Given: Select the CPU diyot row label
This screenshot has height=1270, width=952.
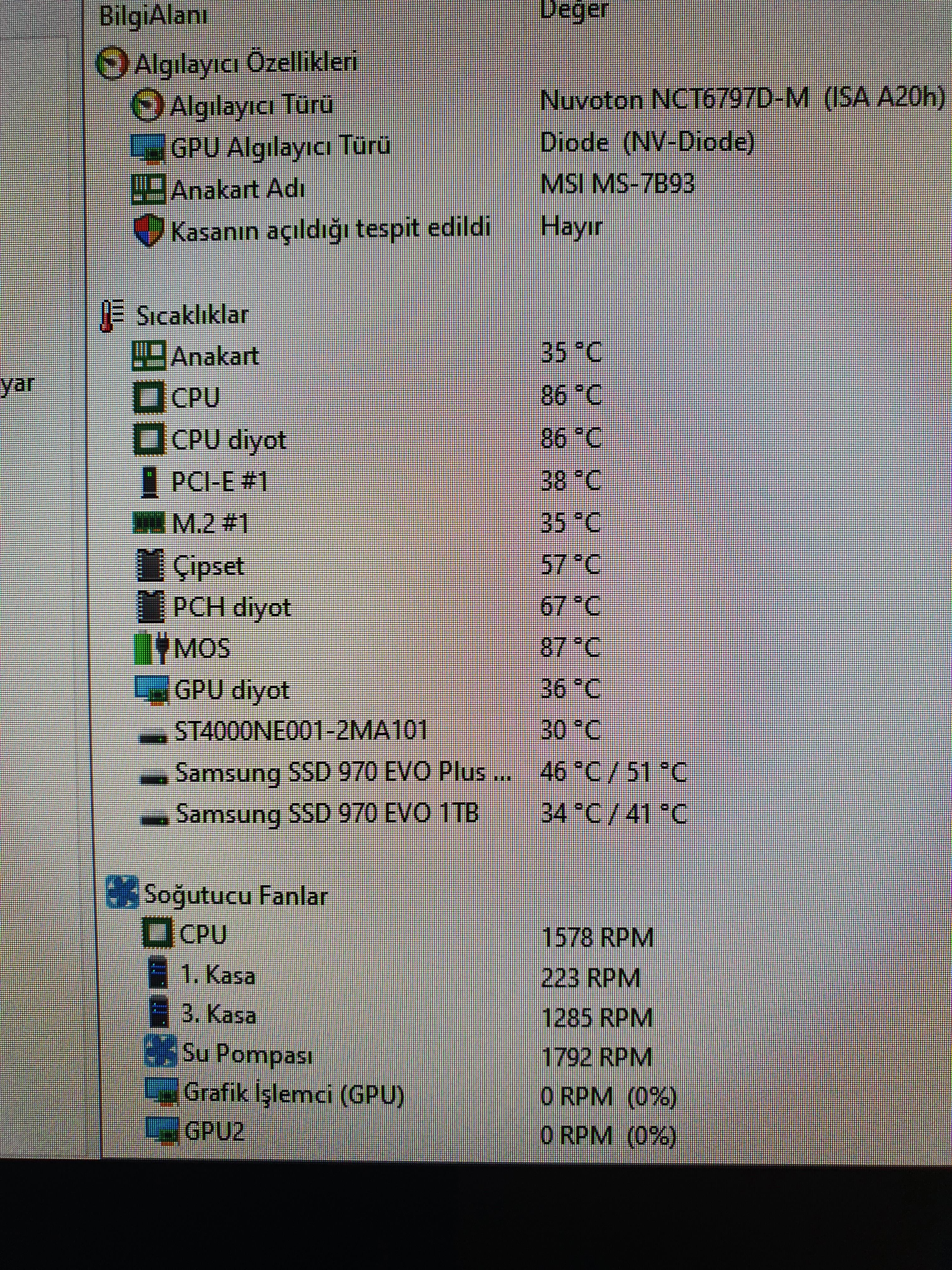Looking at the screenshot, I should coord(229,440).
